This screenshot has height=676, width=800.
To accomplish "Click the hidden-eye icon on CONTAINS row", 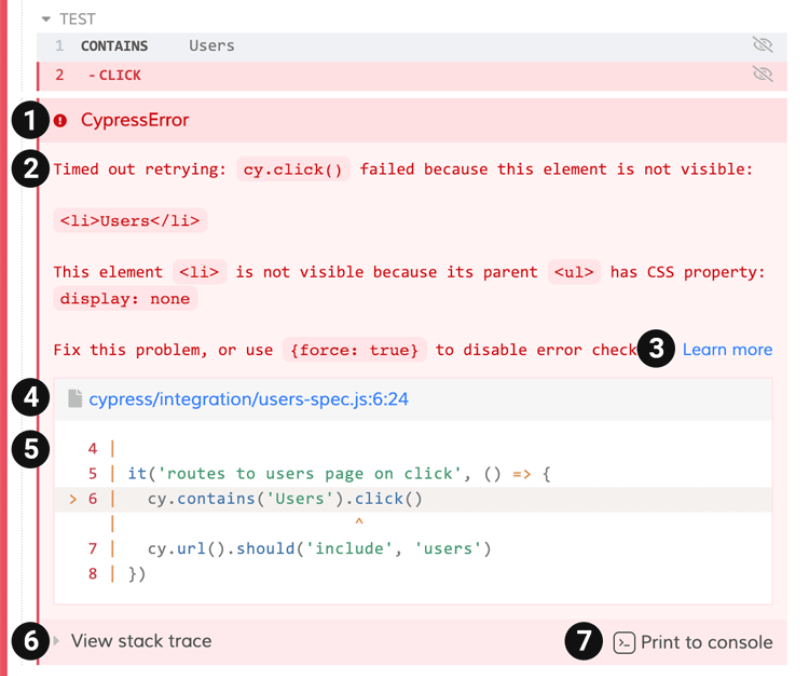I will (762, 45).
